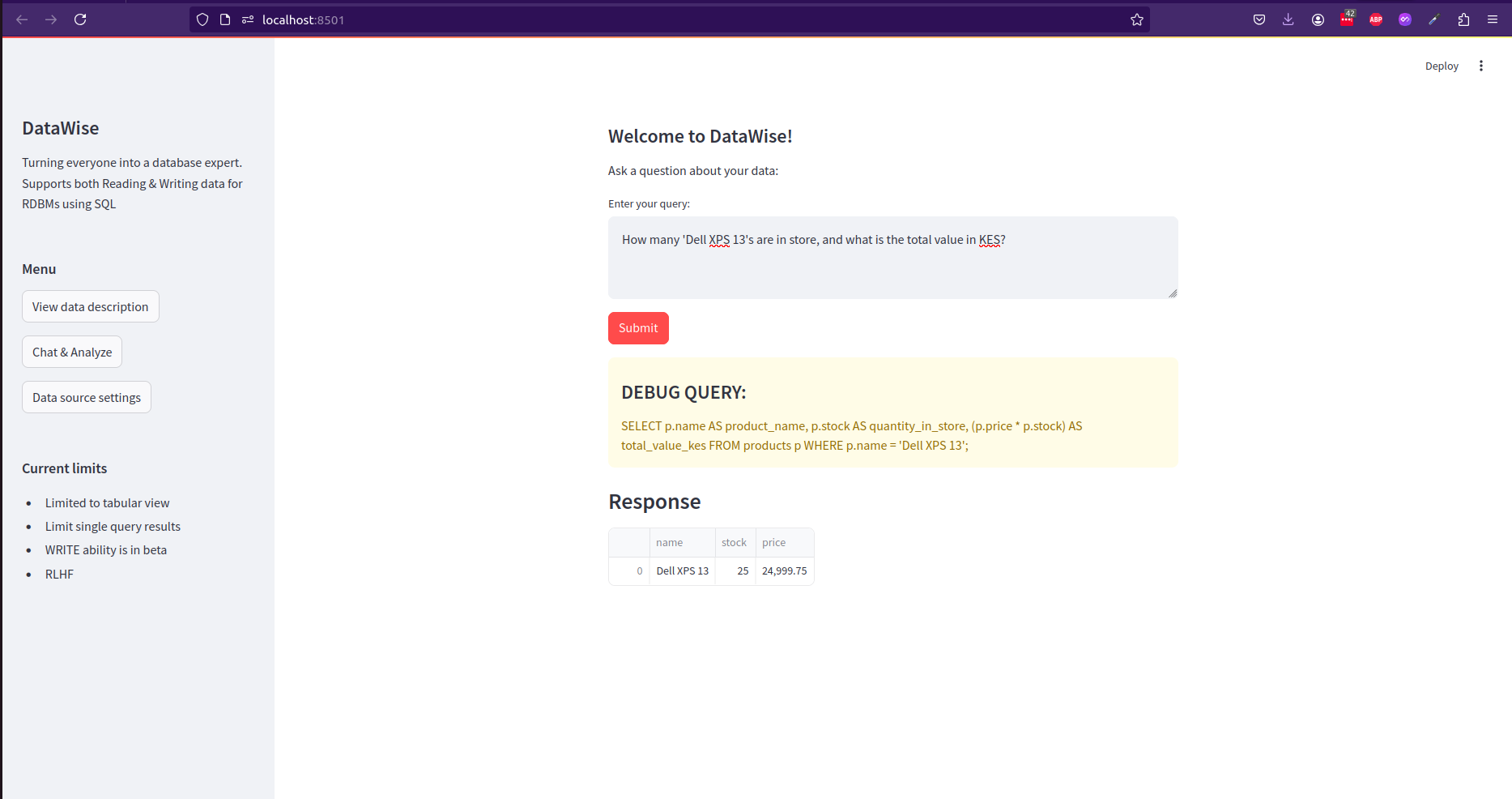Open the extensions puzzle piece icon

coord(1463,19)
